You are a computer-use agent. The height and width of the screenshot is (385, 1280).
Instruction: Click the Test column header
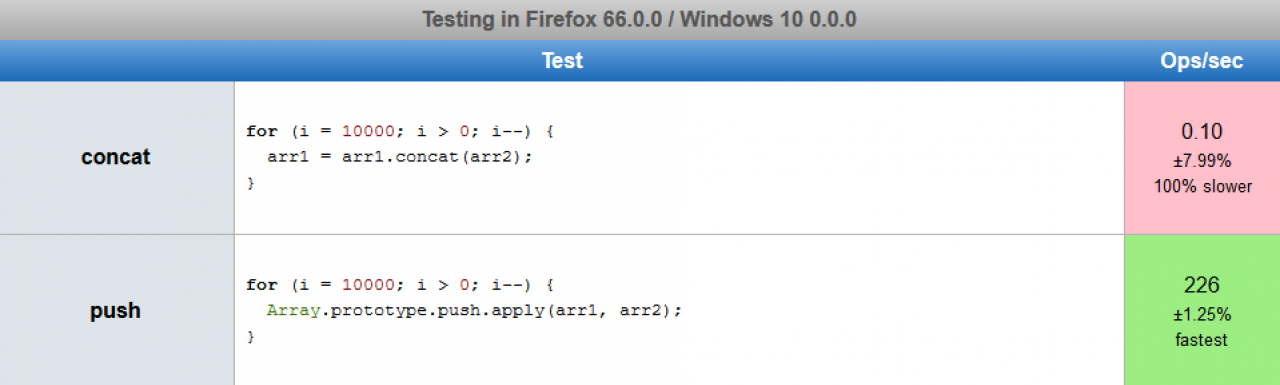(x=562, y=61)
